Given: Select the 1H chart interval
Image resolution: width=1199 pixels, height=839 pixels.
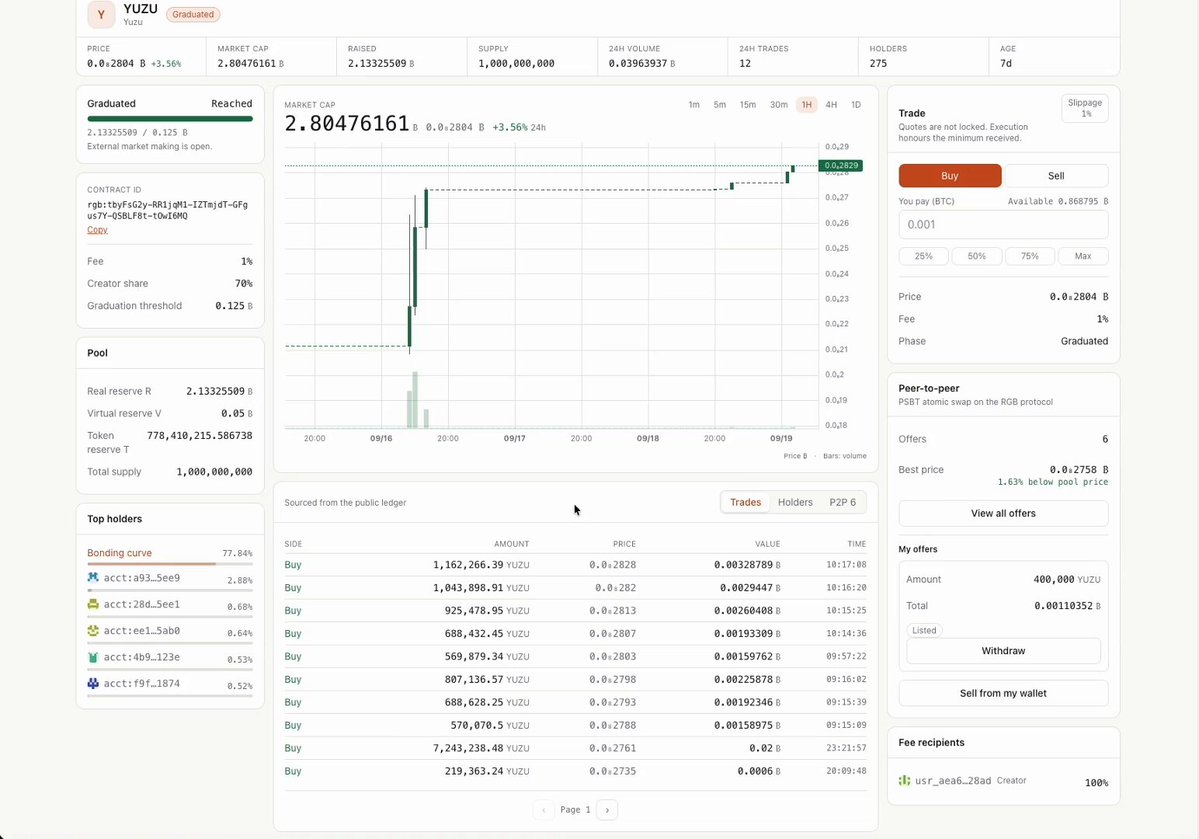Looking at the screenshot, I should point(807,105).
